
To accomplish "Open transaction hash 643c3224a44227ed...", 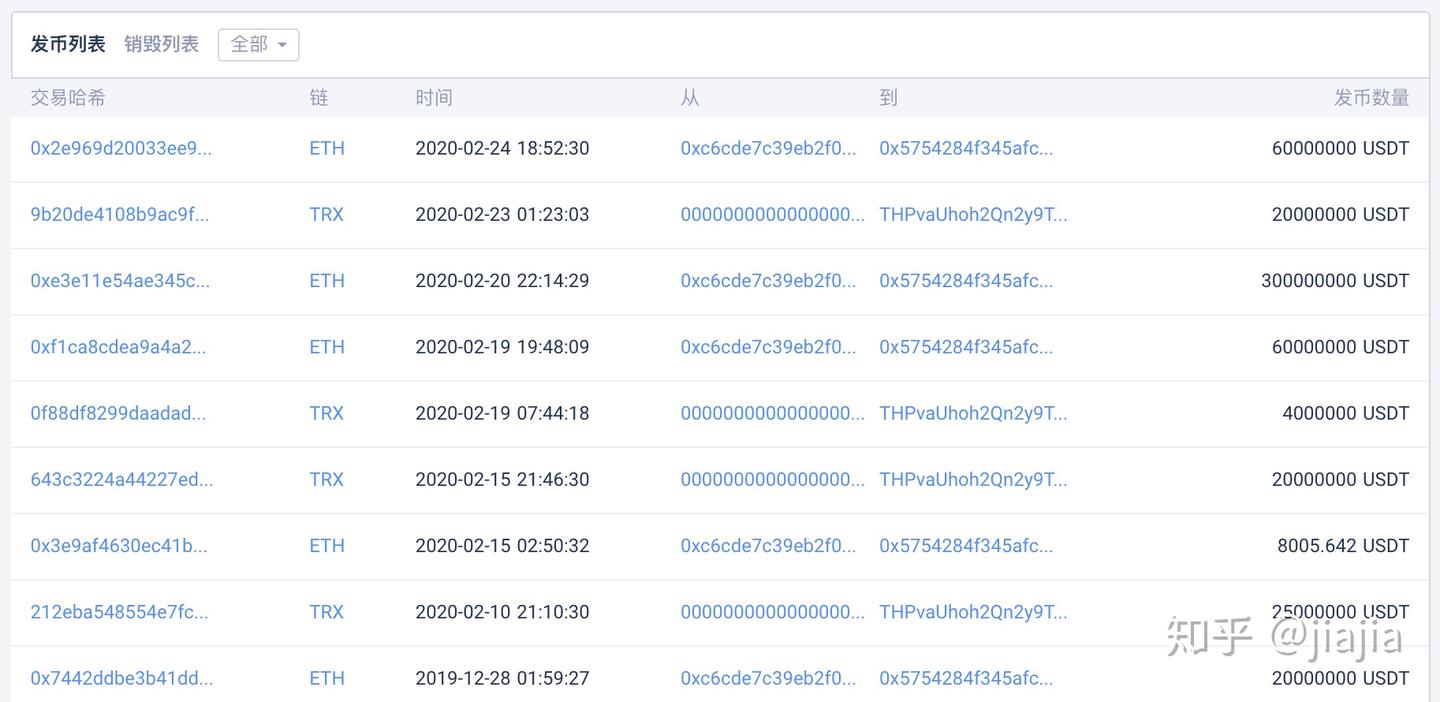I will (x=121, y=479).
